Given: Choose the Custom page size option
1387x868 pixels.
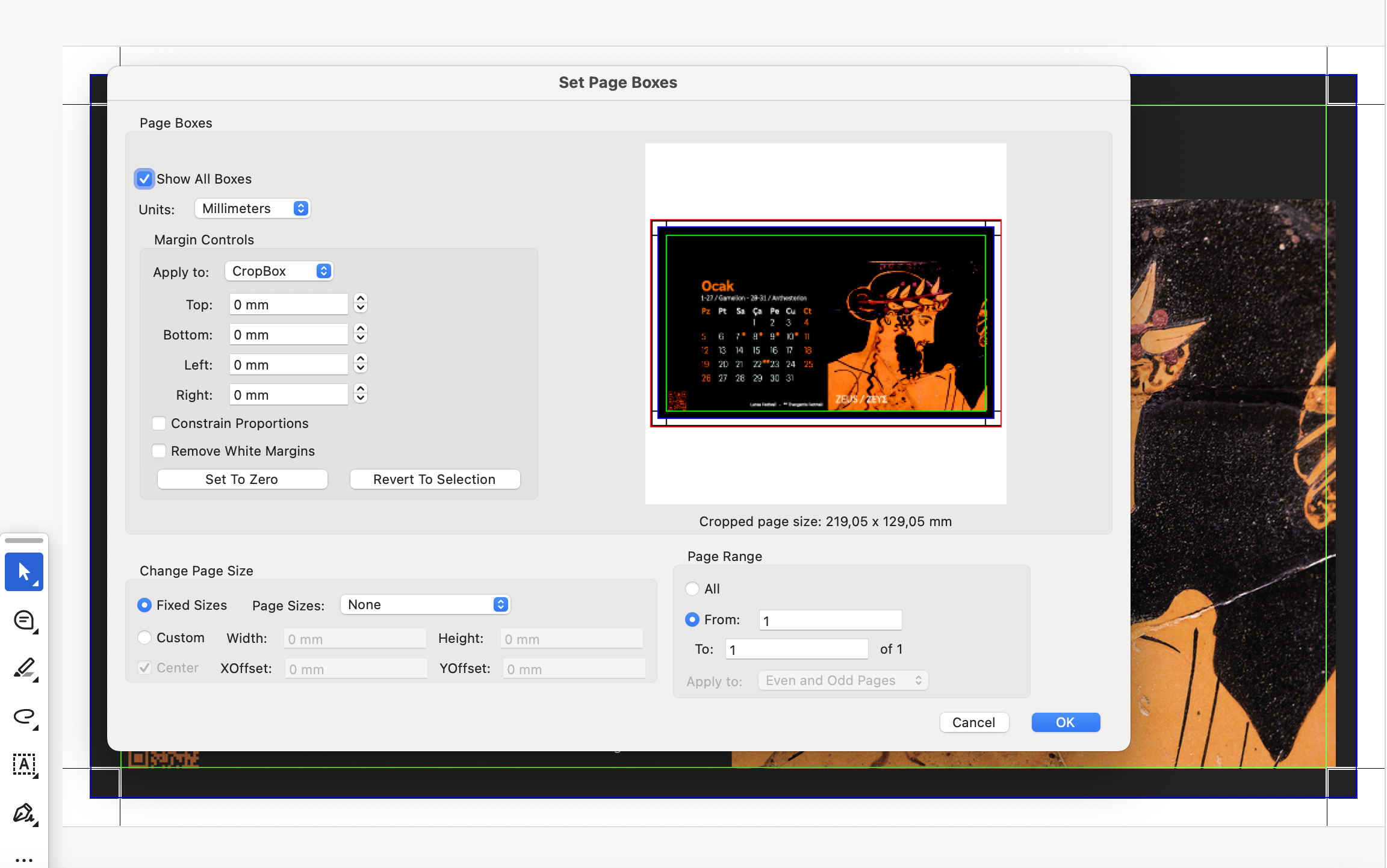Looking at the screenshot, I should (x=144, y=637).
